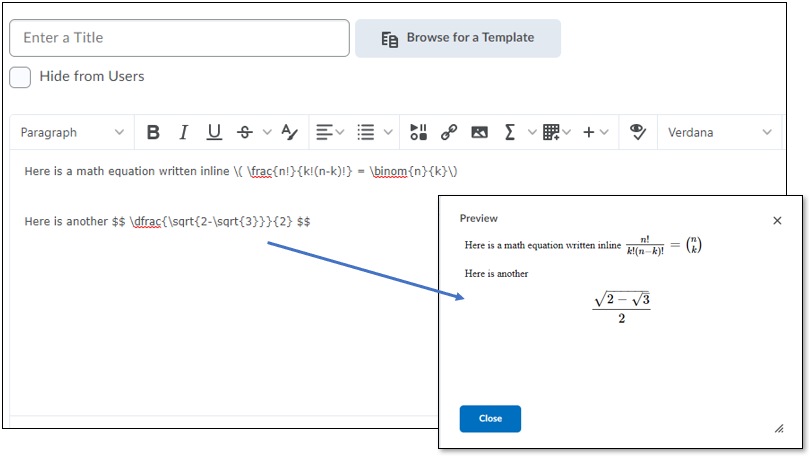Insert a table using the grid icon
This screenshot has height=456, width=809.
pyautogui.click(x=551, y=132)
